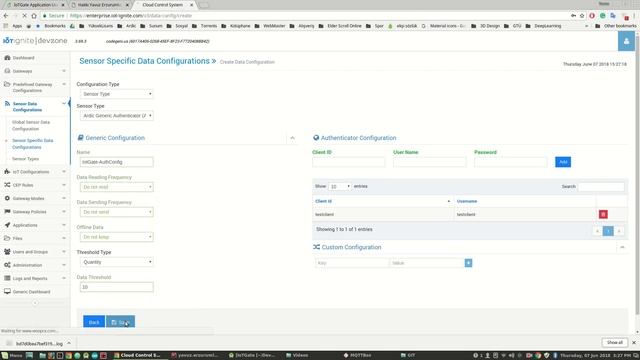The height and width of the screenshot is (360, 640).
Task: Click the Gateway Policies flag icon
Action: pos(7,211)
